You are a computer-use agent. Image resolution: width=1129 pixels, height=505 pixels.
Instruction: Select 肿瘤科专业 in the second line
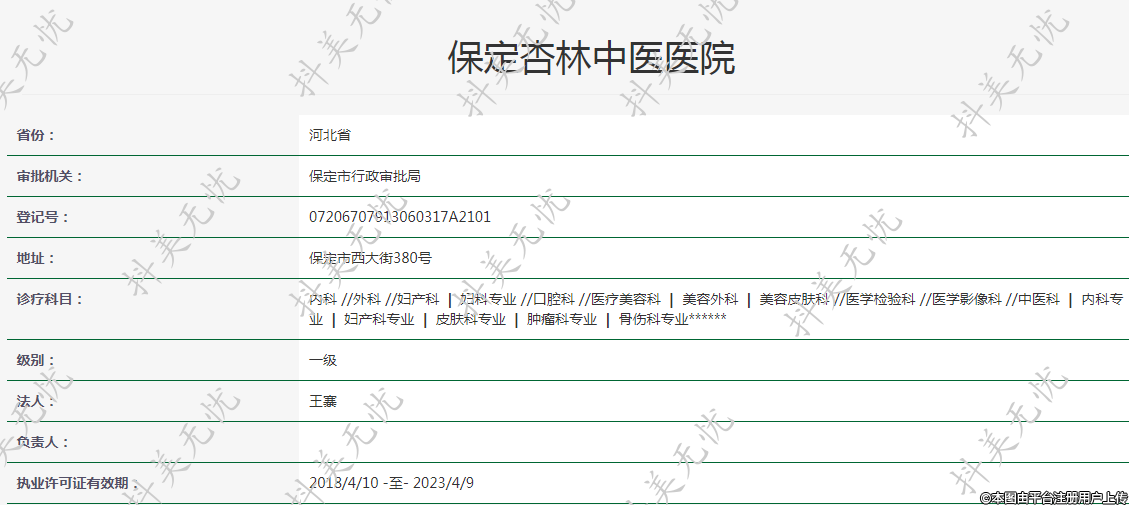point(562,320)
